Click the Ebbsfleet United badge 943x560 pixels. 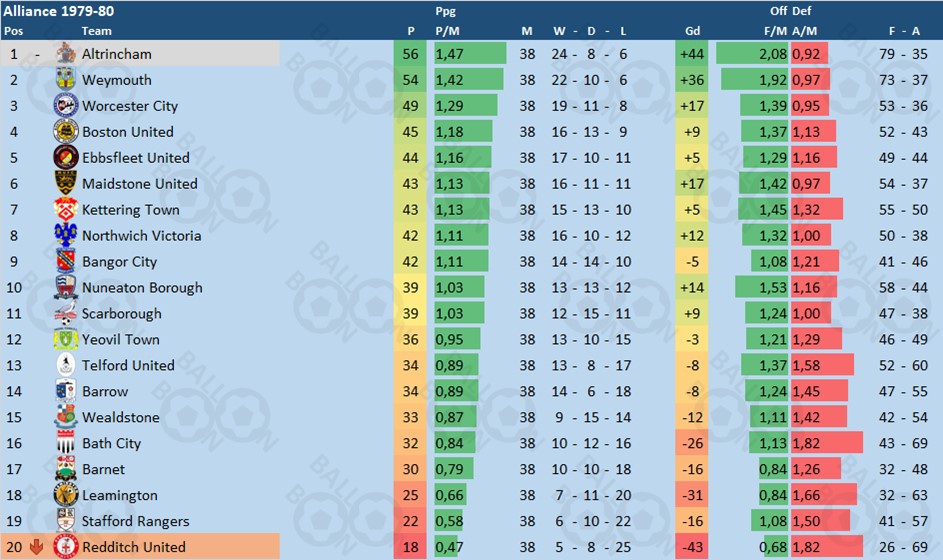coord(66,157)
